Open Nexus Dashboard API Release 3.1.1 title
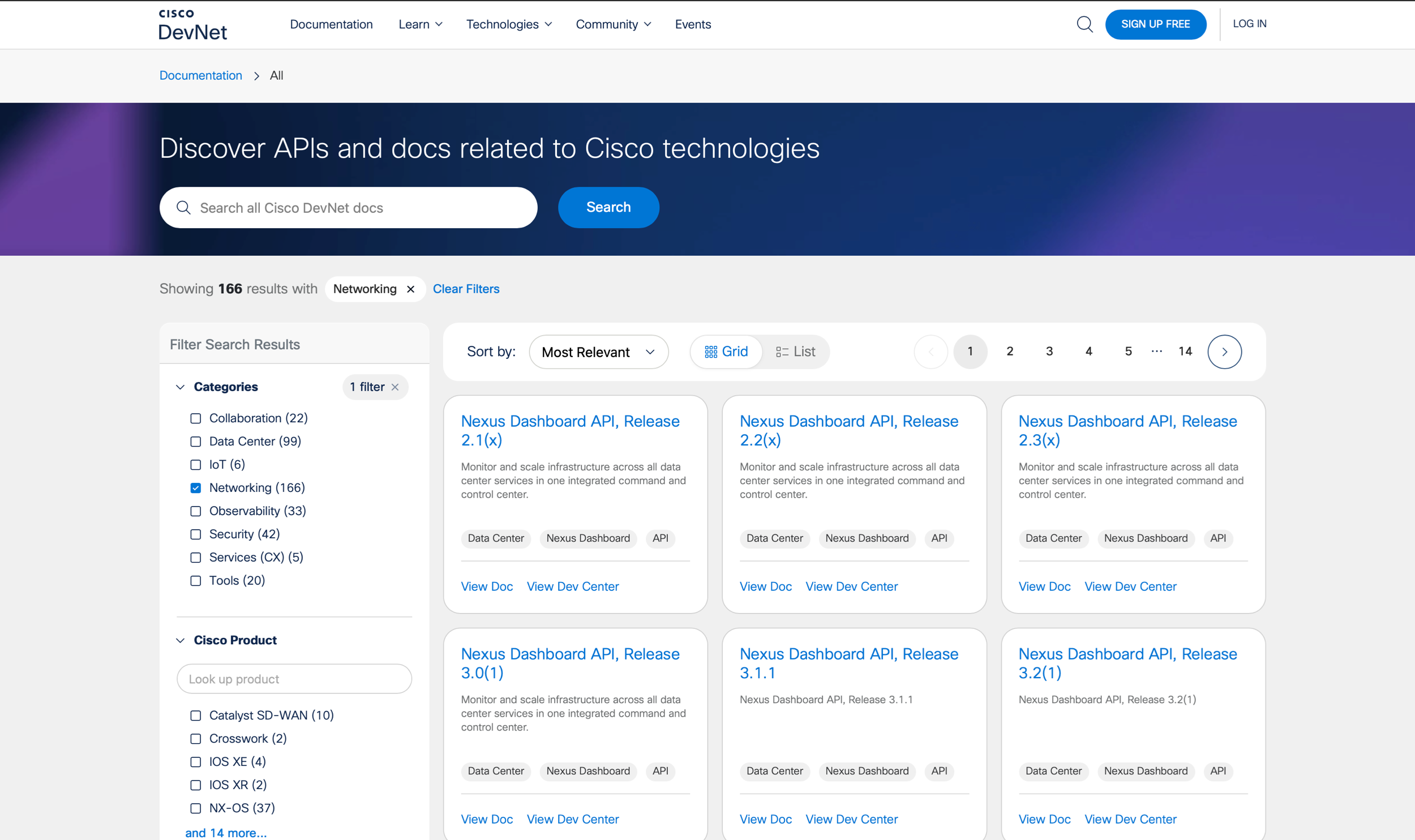The width and height of the screenshot is (1415, 840). [849, 663]
